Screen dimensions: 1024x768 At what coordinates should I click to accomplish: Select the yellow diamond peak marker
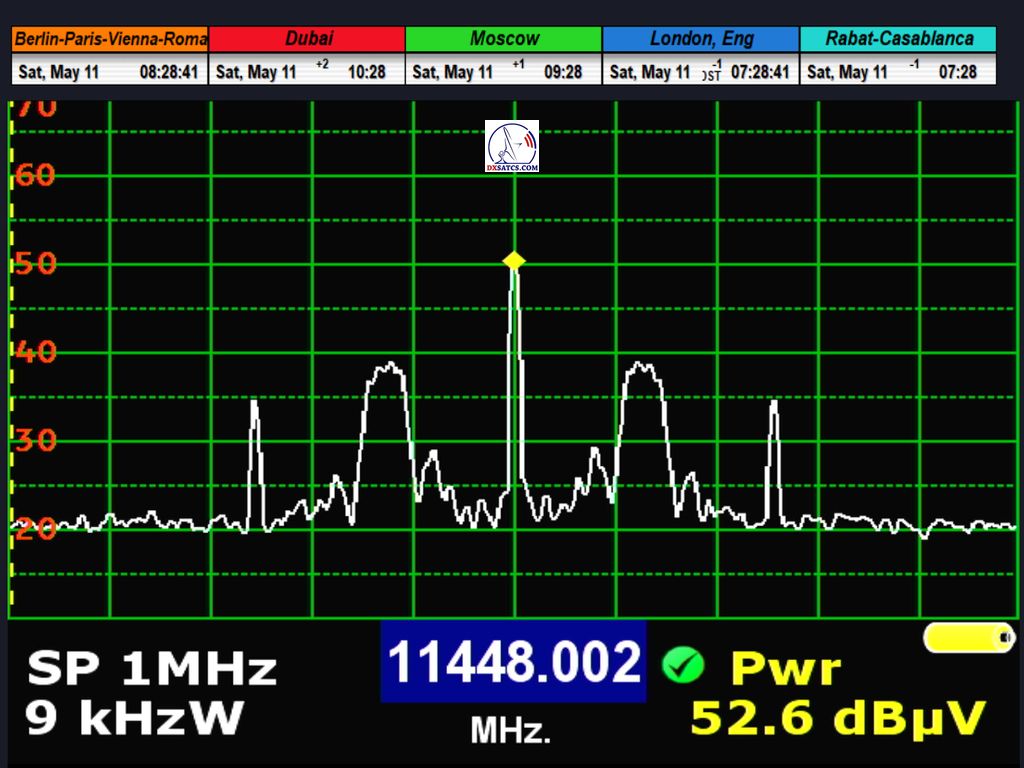point(514,261)
